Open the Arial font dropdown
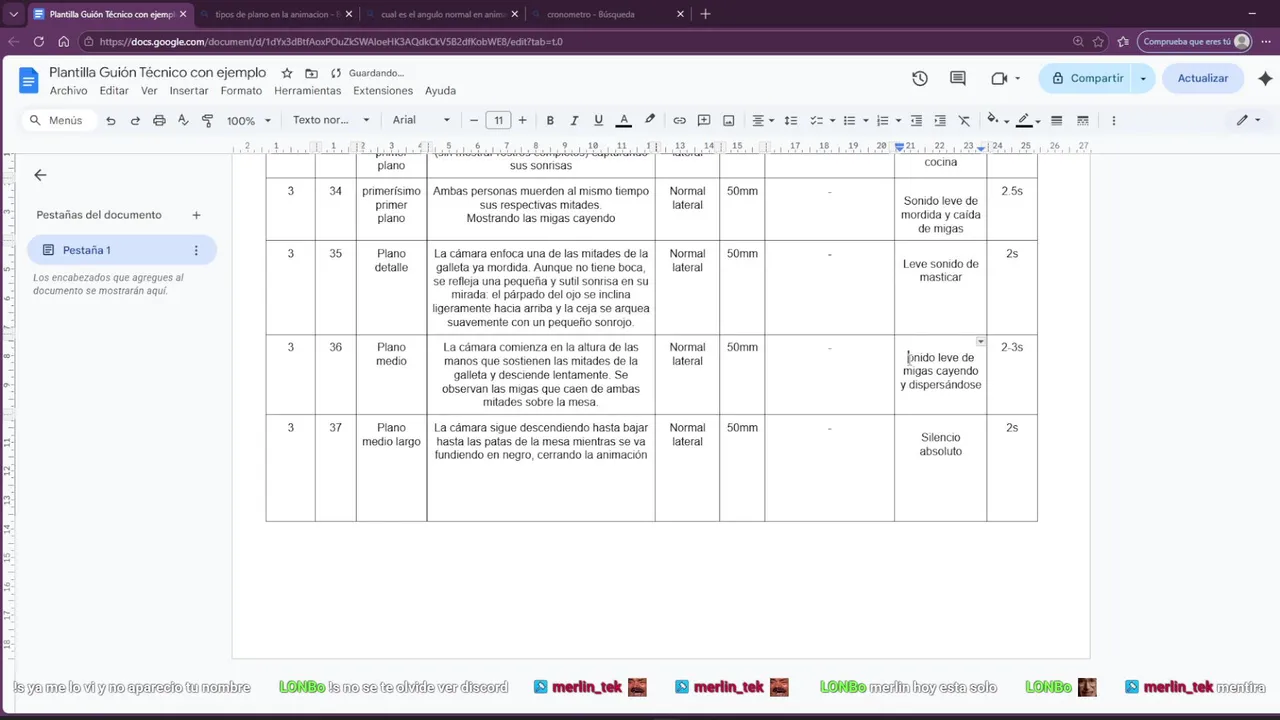 point(421,120)
